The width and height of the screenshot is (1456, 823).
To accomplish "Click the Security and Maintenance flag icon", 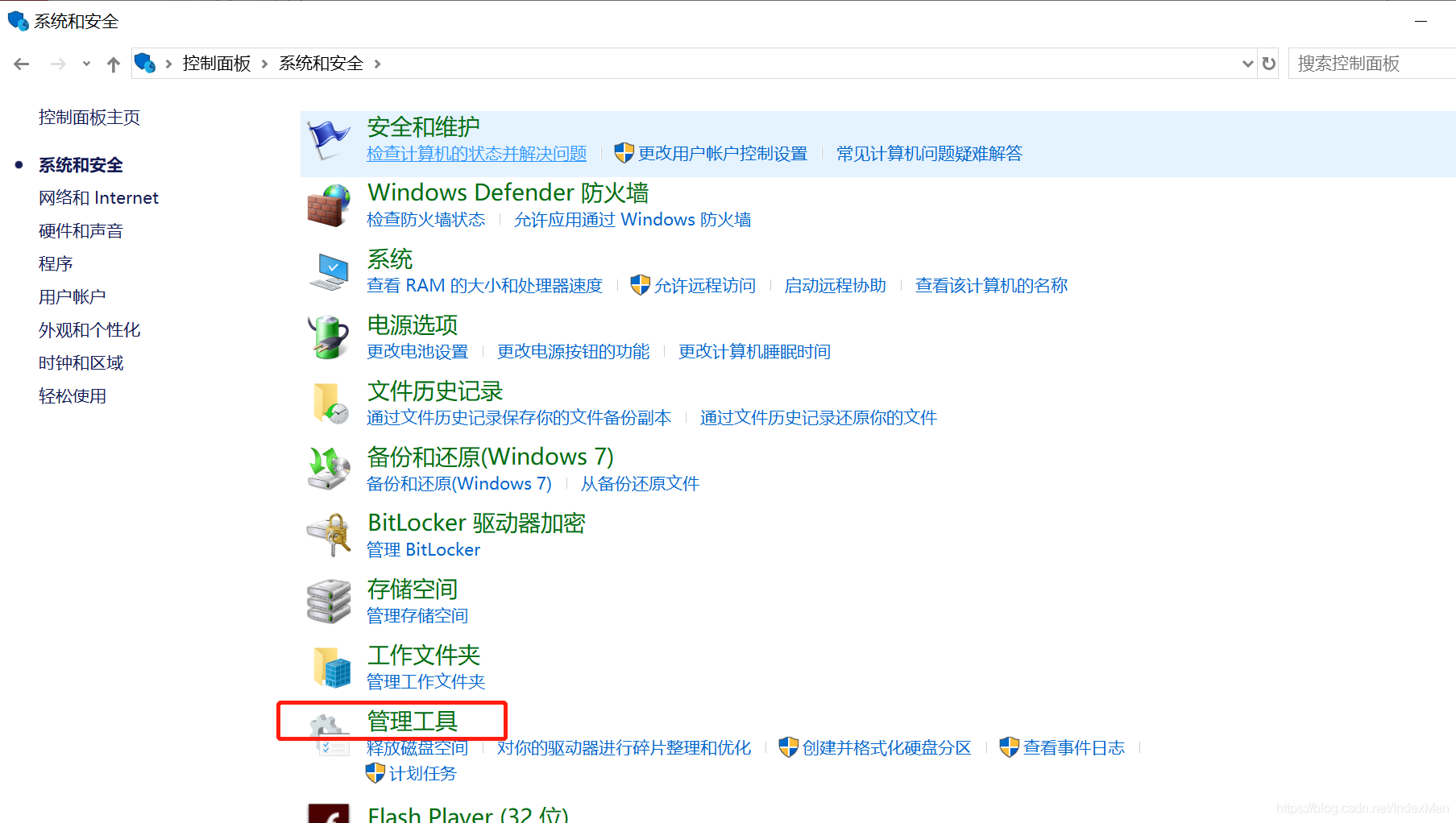I will [x=329, y=140].
